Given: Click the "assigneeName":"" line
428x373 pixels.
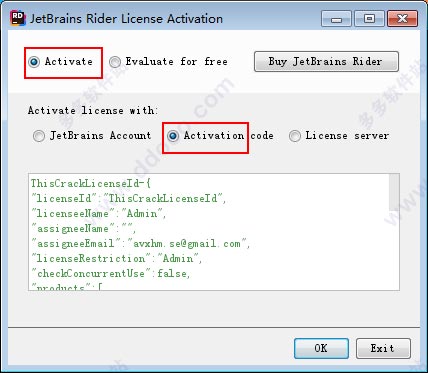Looking at the screenshot, I should 84,229.
